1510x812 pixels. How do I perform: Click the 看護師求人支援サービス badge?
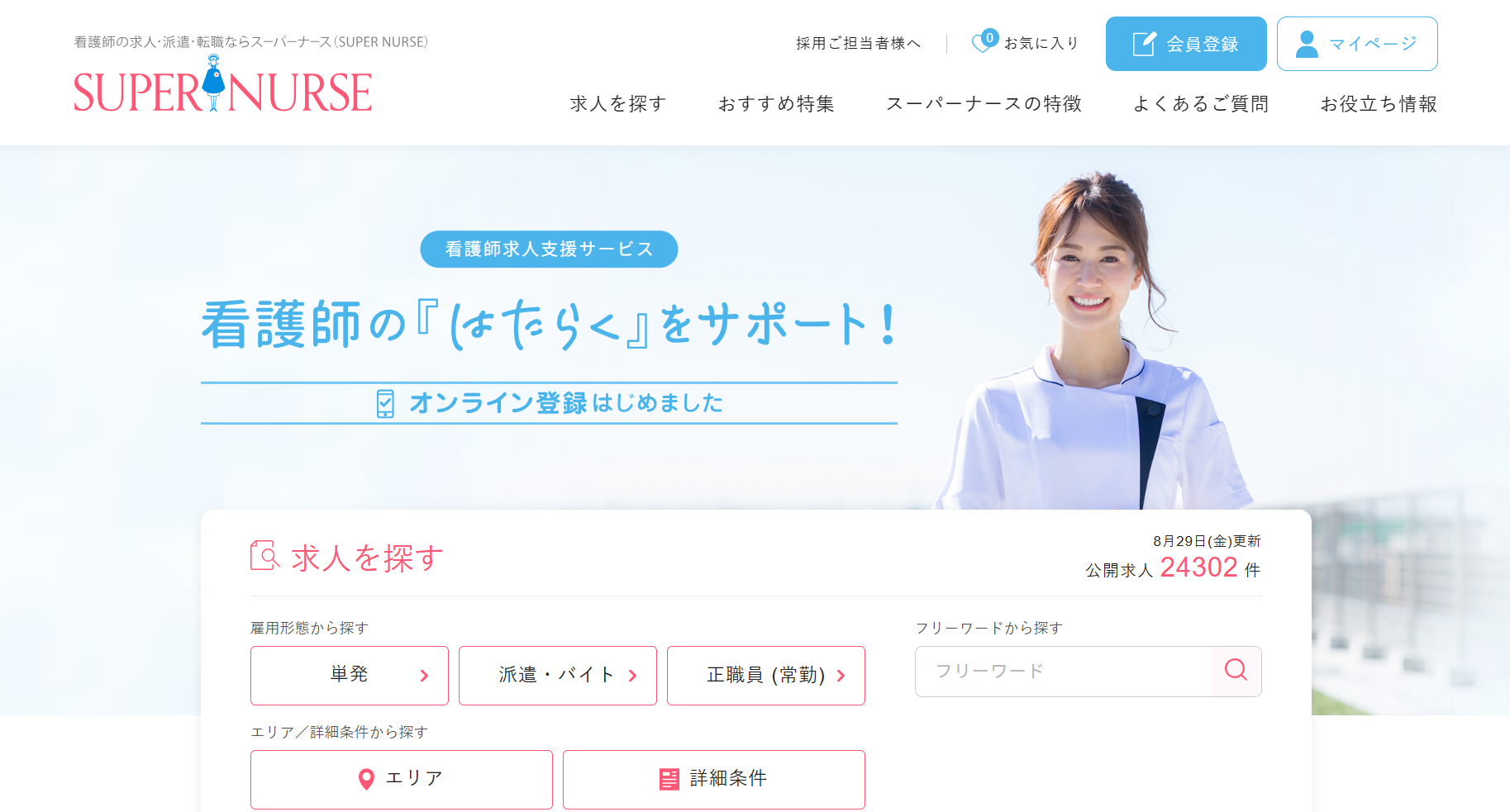pyautogui.click(x=549, y=249)
